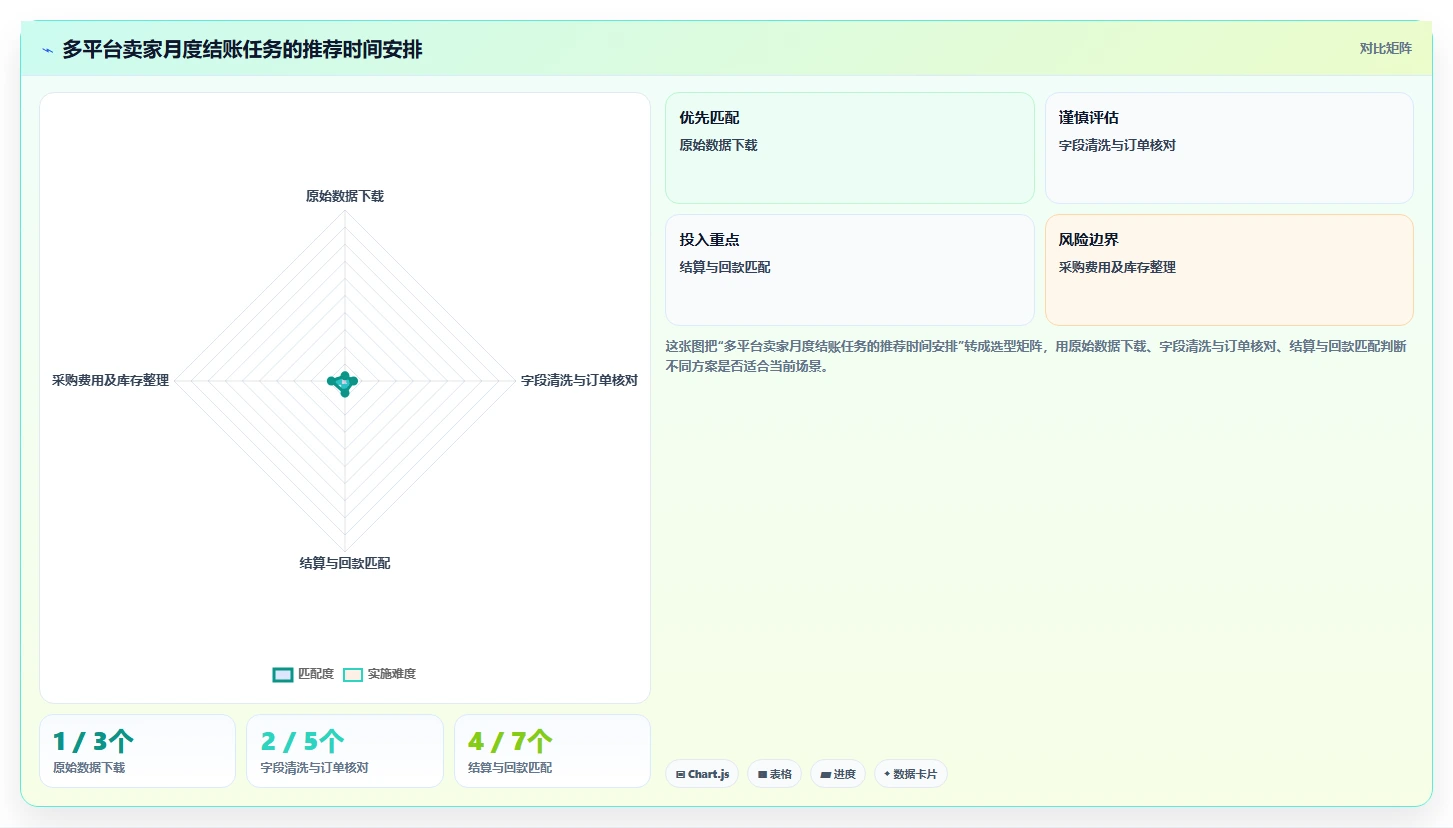The image size is (1453, 828).
Task: Click the icon inside the 表格 tag
Action: pos(762,774)
